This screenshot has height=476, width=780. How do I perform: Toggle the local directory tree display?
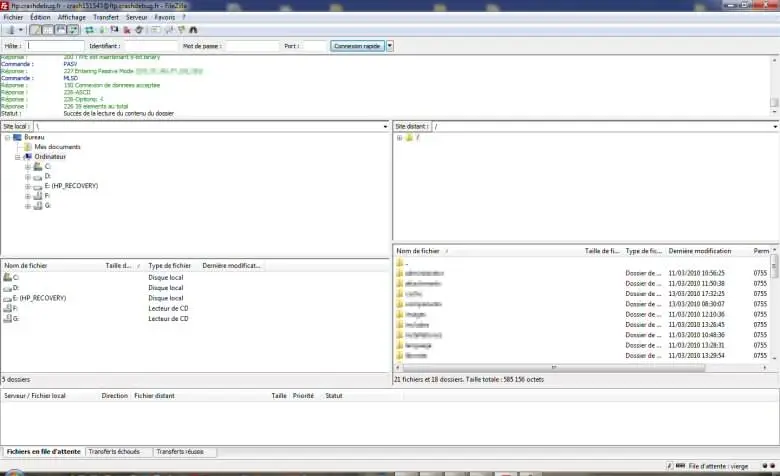click(47, 30)
